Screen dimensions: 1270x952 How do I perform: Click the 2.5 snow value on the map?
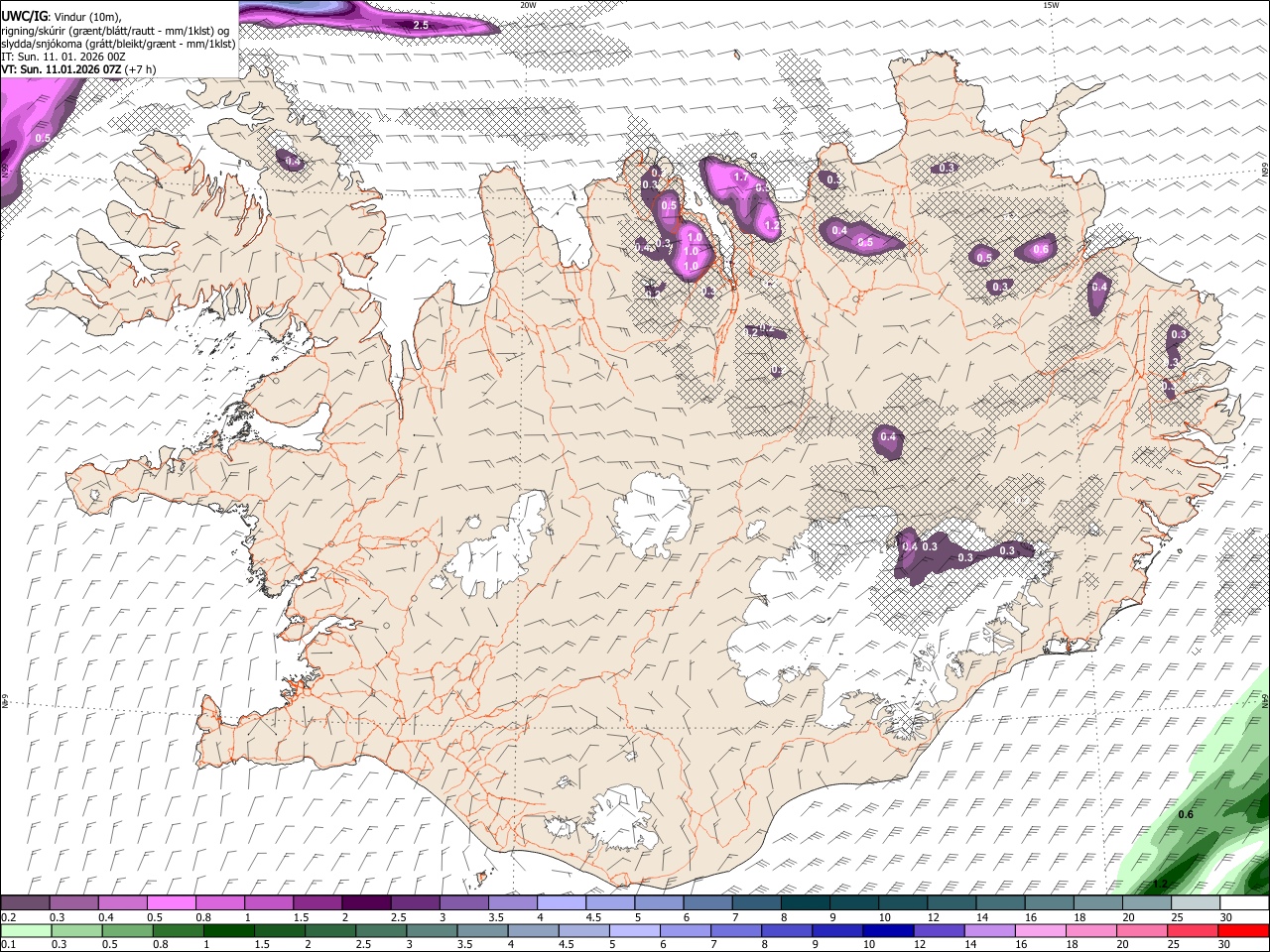tap(421, 25)
